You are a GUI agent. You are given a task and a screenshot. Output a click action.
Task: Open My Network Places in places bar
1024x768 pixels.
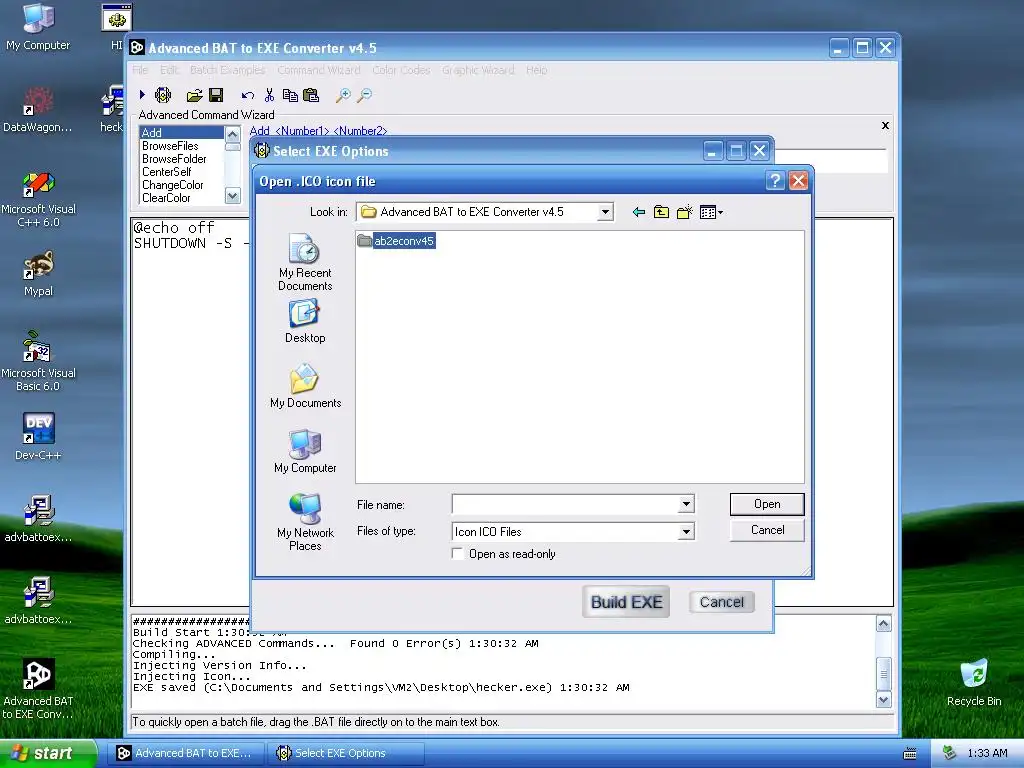(x=305, y=522)
